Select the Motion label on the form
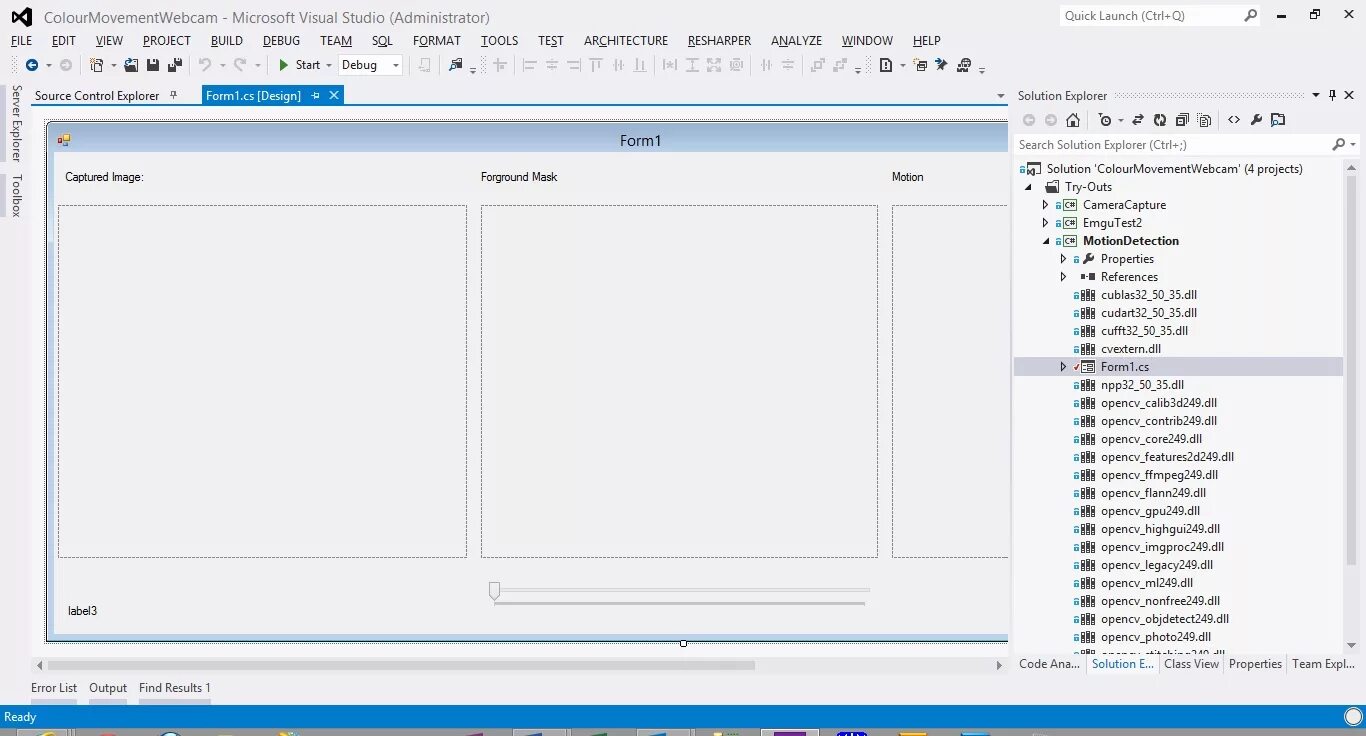1366x736 pixels. (x=908, y=177)
